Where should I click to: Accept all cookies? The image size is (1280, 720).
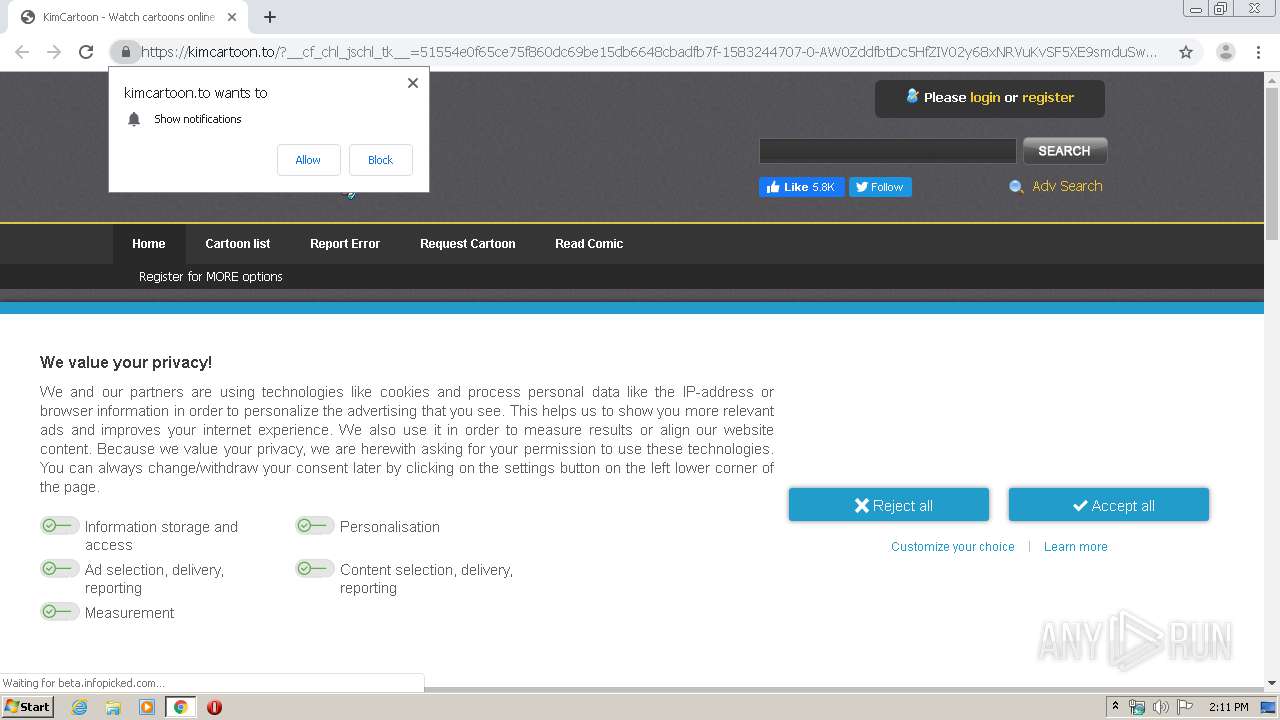1109,505
